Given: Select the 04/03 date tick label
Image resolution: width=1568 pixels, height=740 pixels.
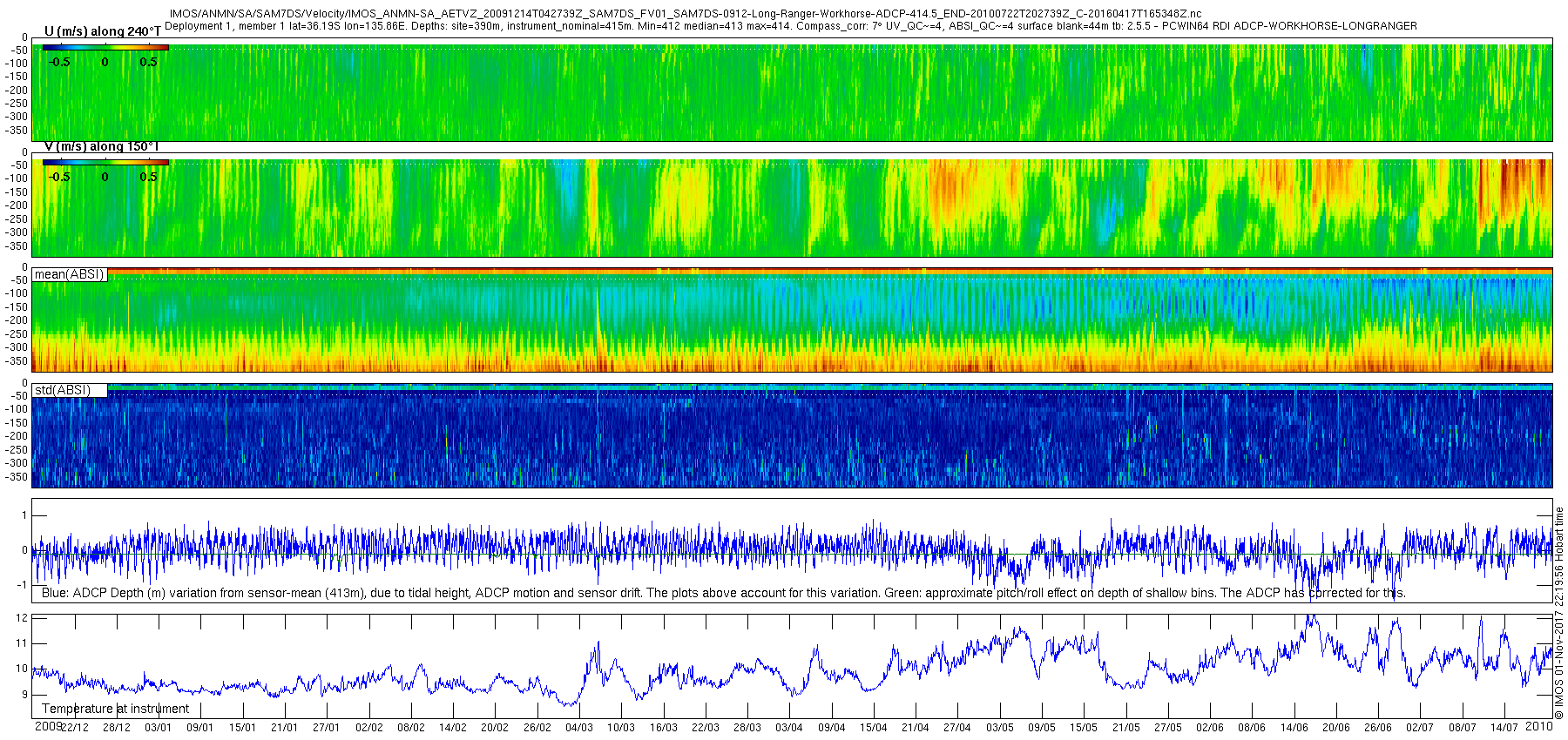Looking at the screenshot, I should [579, 728].
